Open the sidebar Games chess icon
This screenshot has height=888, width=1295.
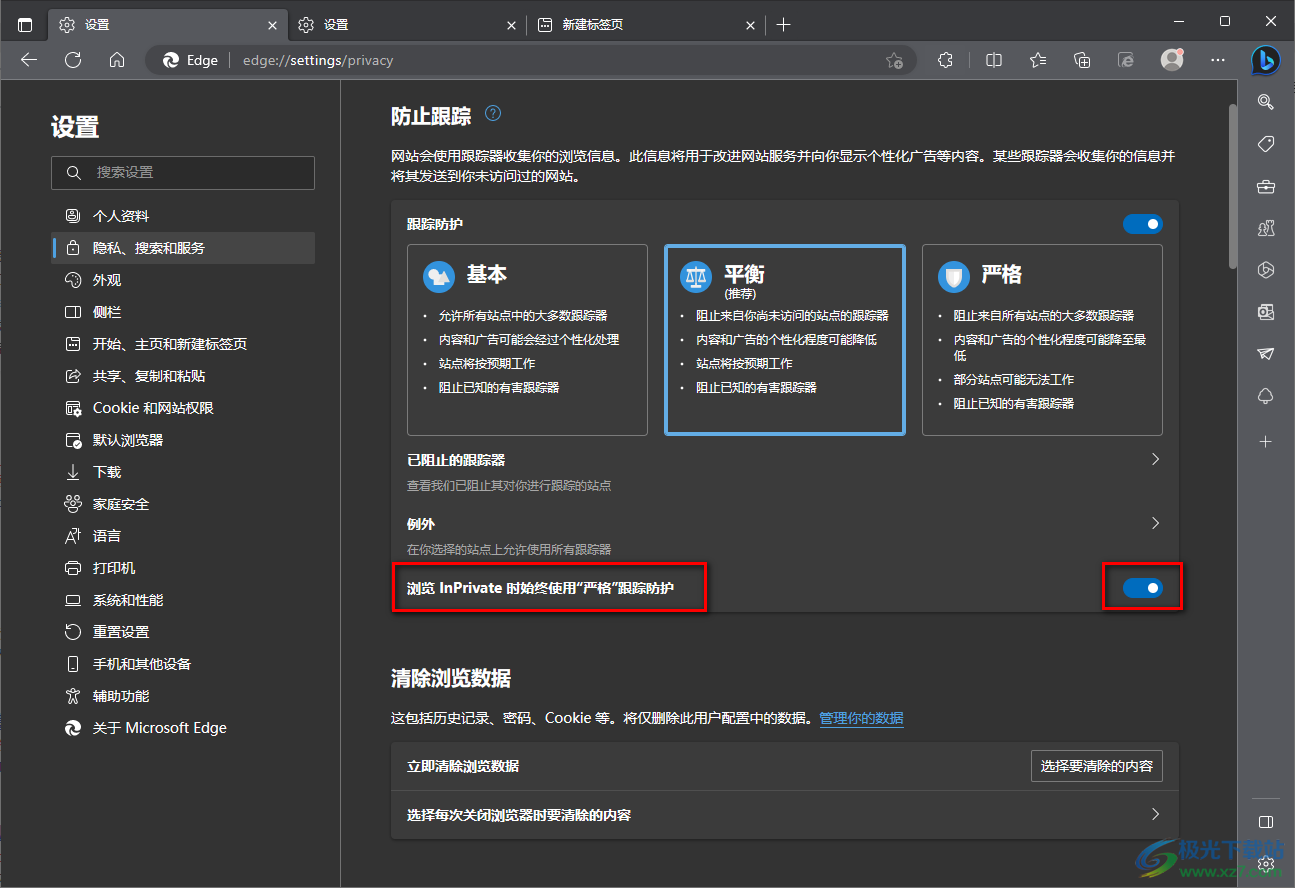tap(1265, 228)
